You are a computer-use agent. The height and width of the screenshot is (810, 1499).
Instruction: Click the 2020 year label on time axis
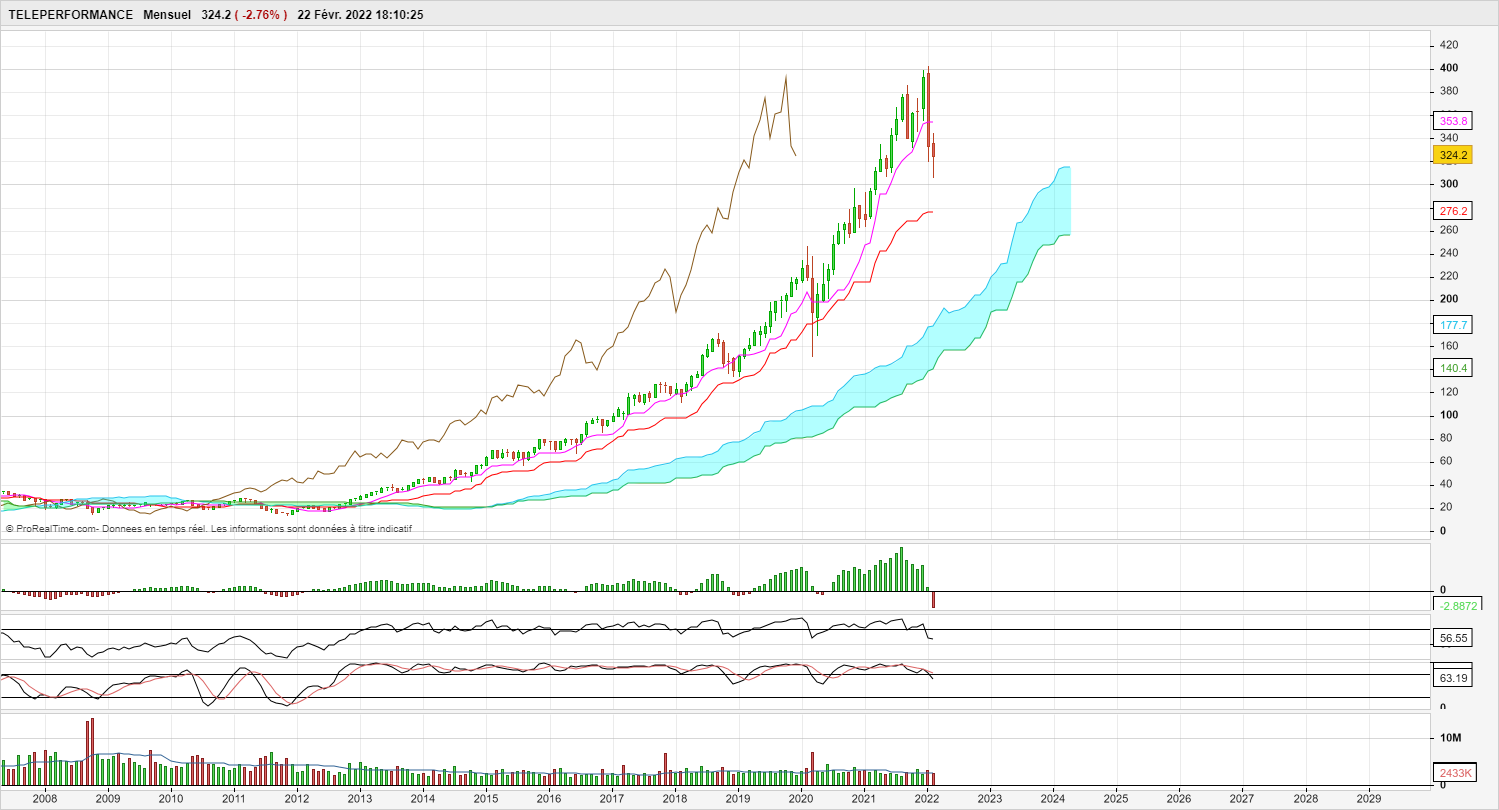801,799
